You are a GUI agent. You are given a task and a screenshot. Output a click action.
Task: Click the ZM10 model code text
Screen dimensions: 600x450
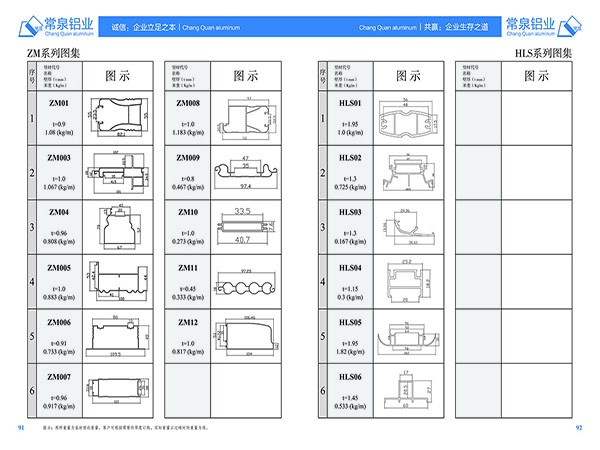tap(188, 212)
